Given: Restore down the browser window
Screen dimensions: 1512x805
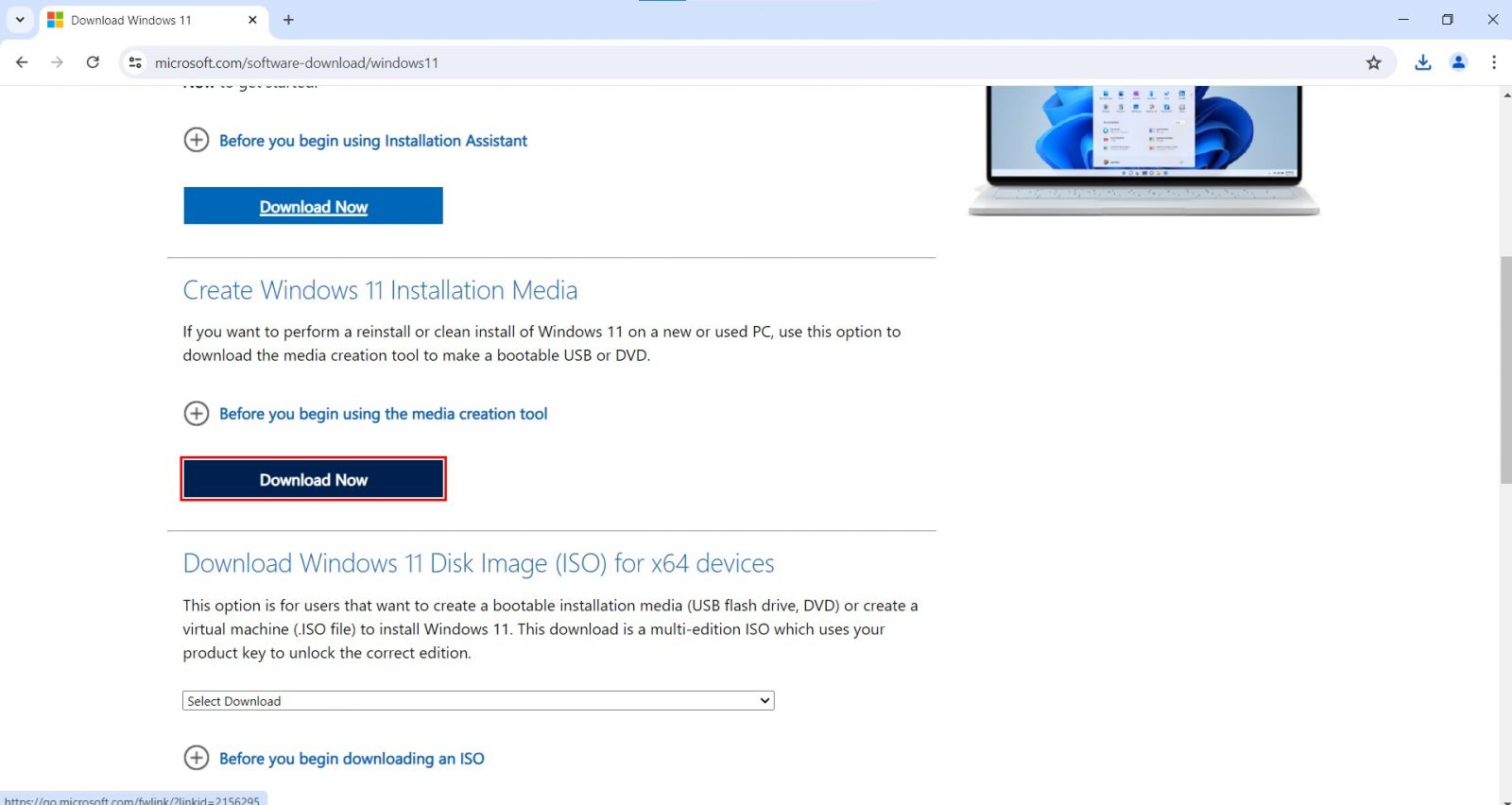Looking at the screenshot, I should (x=1447, y=20).
